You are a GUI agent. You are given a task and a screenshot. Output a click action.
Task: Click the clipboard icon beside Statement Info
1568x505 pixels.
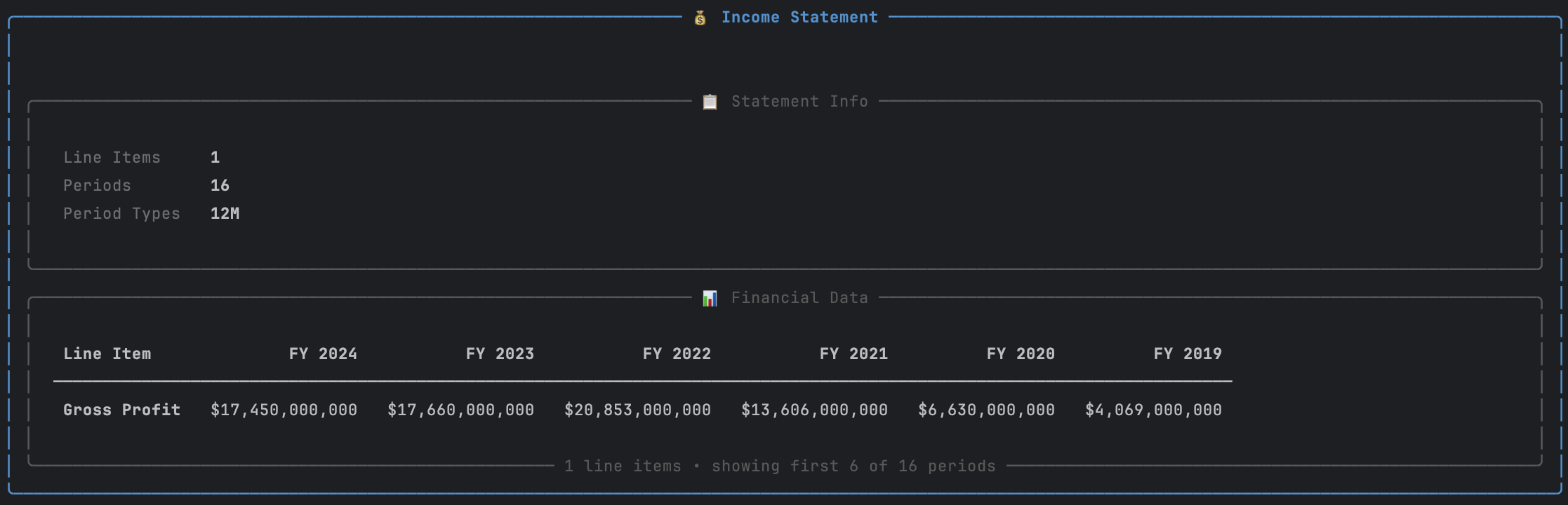[x=710, y=102]
